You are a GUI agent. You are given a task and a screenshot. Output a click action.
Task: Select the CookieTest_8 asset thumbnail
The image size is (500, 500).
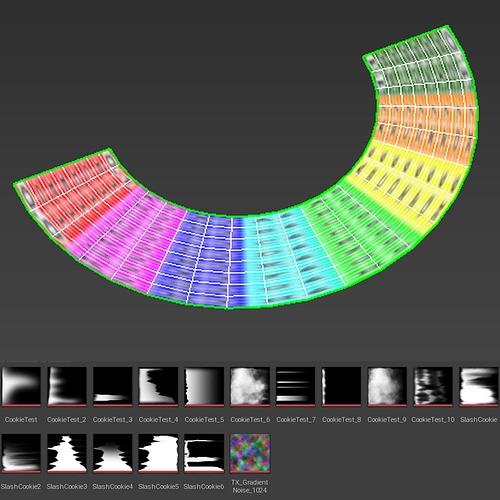point(341,387)
